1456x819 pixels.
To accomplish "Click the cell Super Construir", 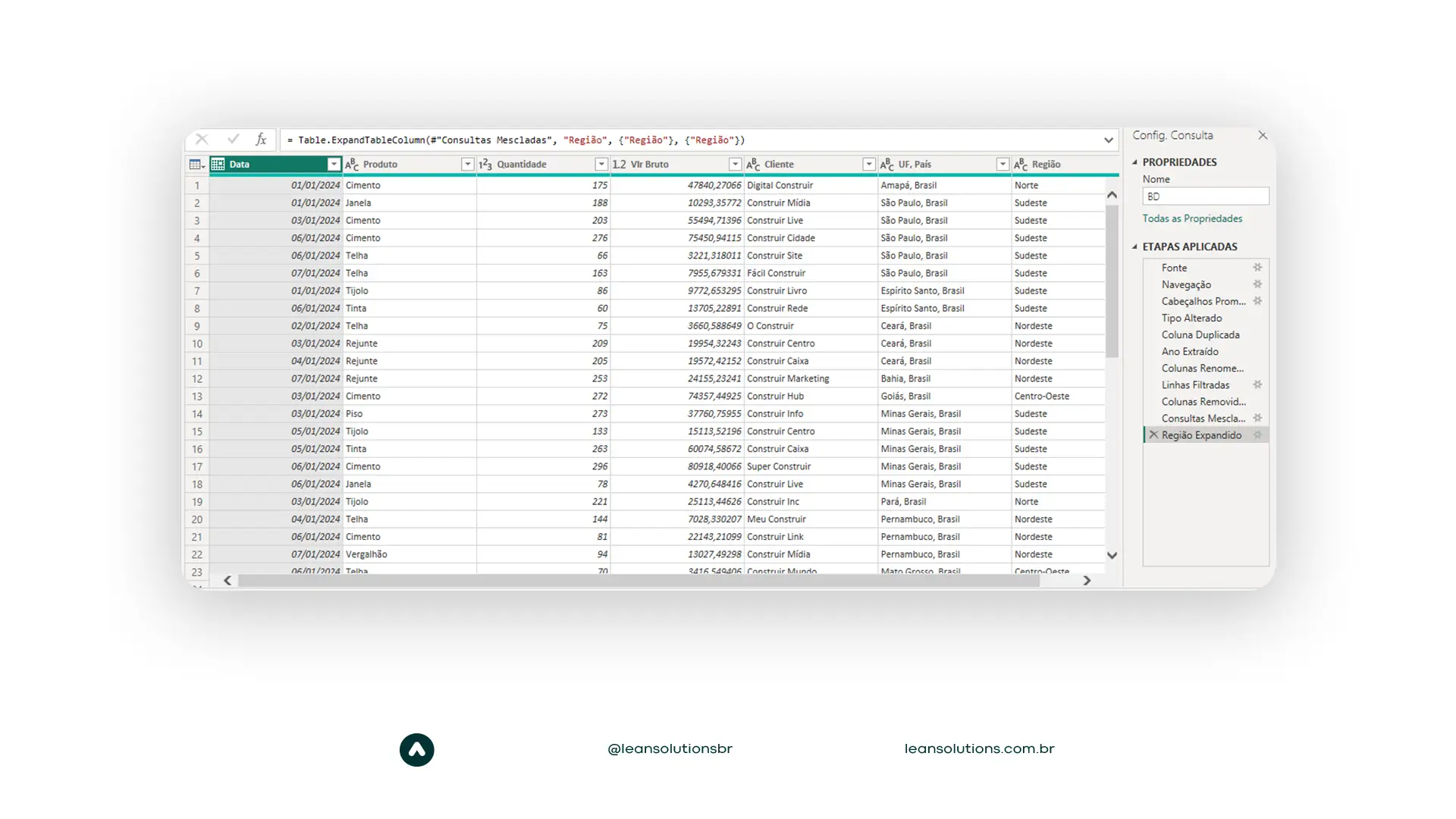I will 811,466.
